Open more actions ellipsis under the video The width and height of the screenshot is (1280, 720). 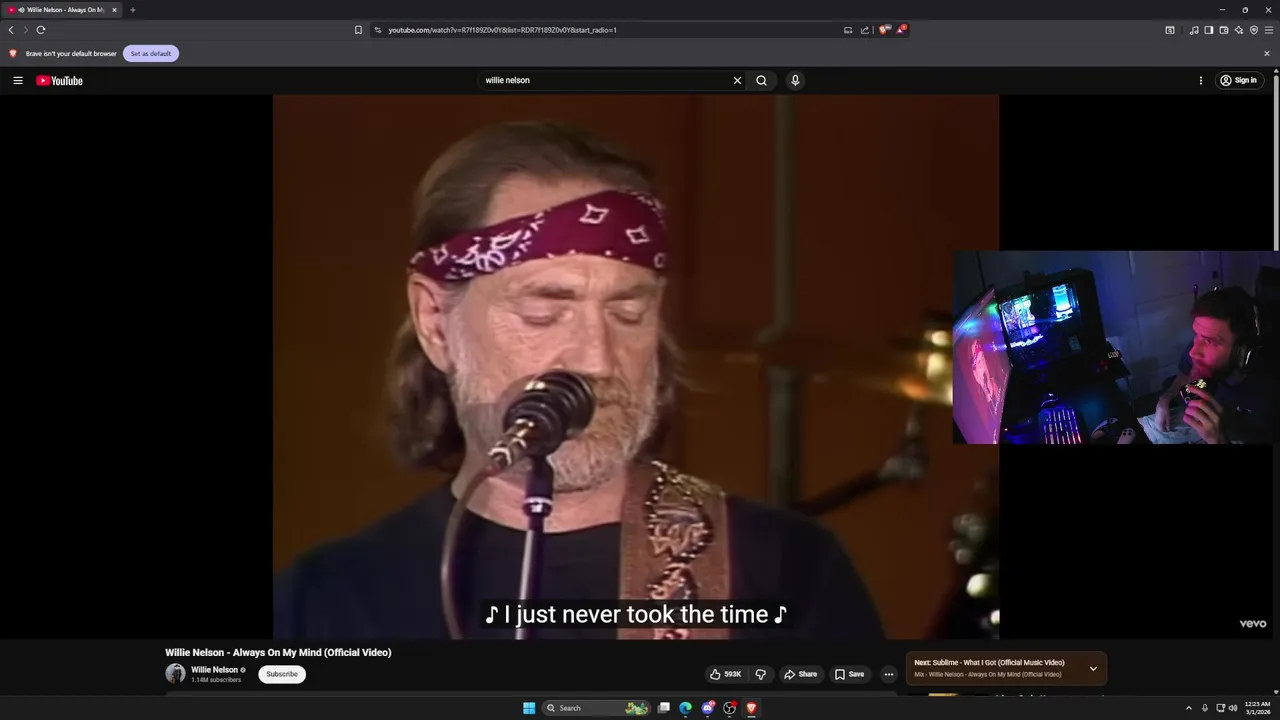point(888,674)
